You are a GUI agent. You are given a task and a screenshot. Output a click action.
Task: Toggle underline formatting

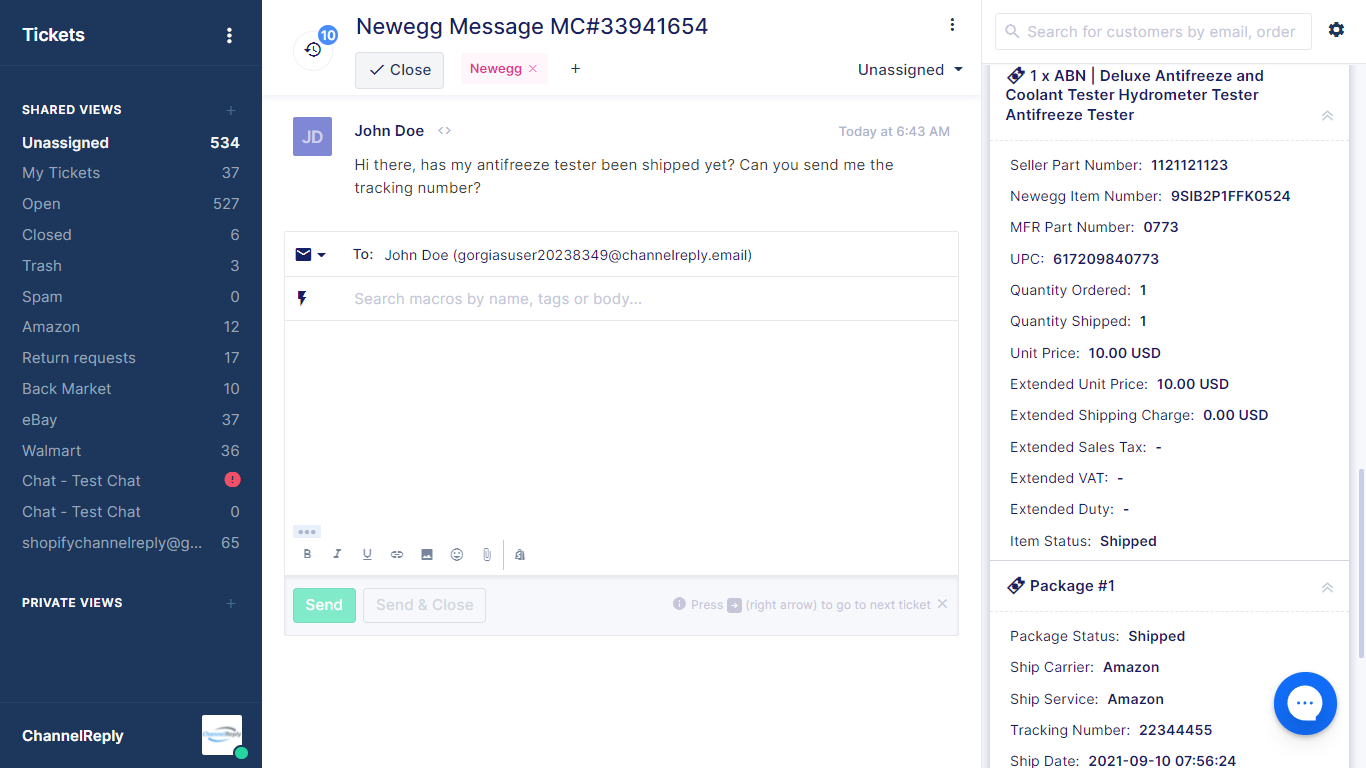(x=367, y=554)
